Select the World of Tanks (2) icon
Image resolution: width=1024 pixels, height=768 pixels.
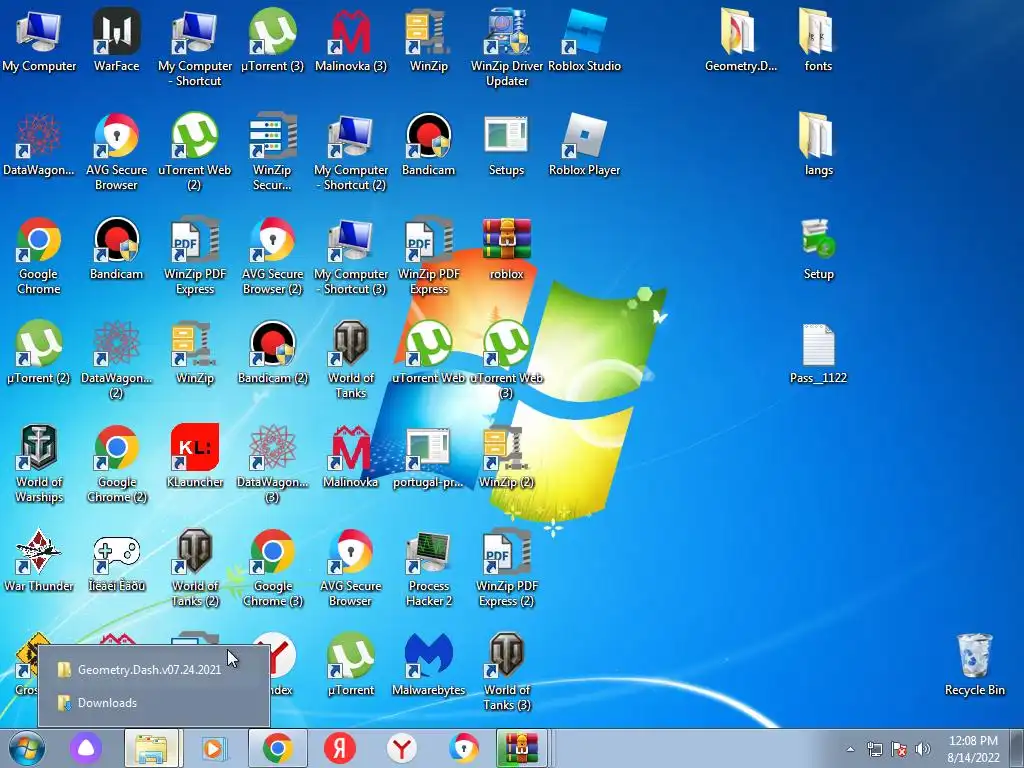tap(195, 568)
